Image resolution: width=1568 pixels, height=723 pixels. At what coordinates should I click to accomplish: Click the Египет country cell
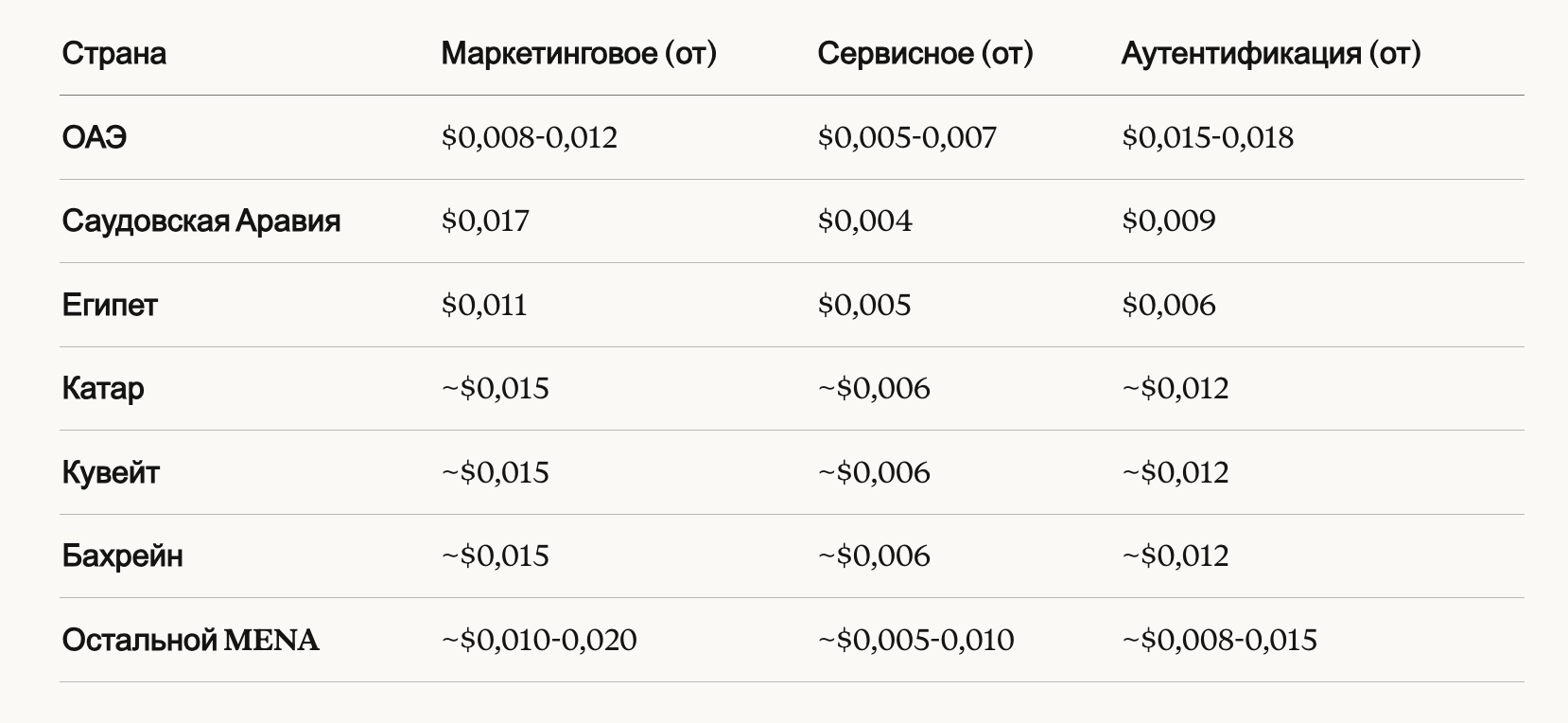[x=110, y=305]
